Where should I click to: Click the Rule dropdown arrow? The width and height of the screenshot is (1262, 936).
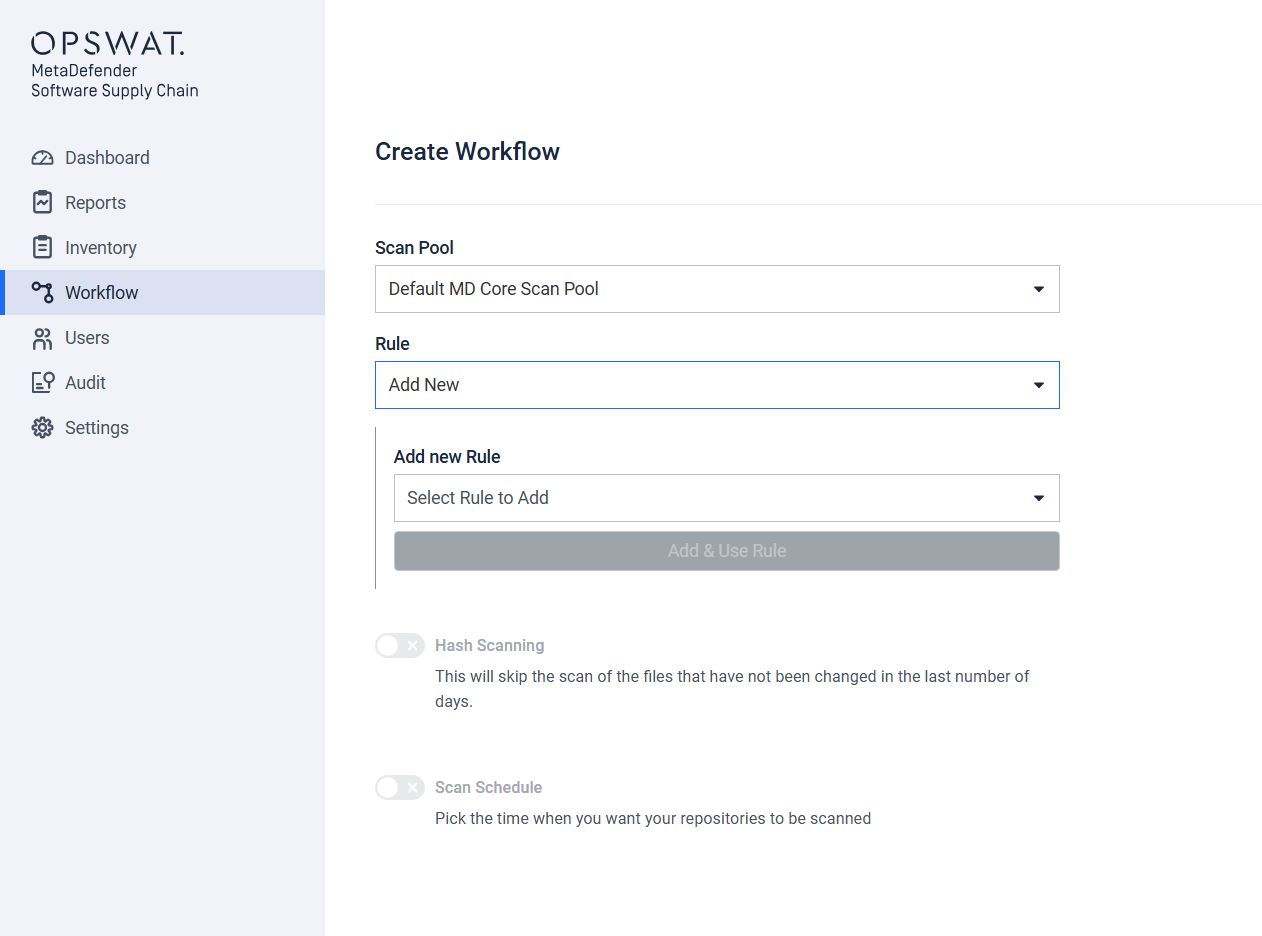point(1038,385)
